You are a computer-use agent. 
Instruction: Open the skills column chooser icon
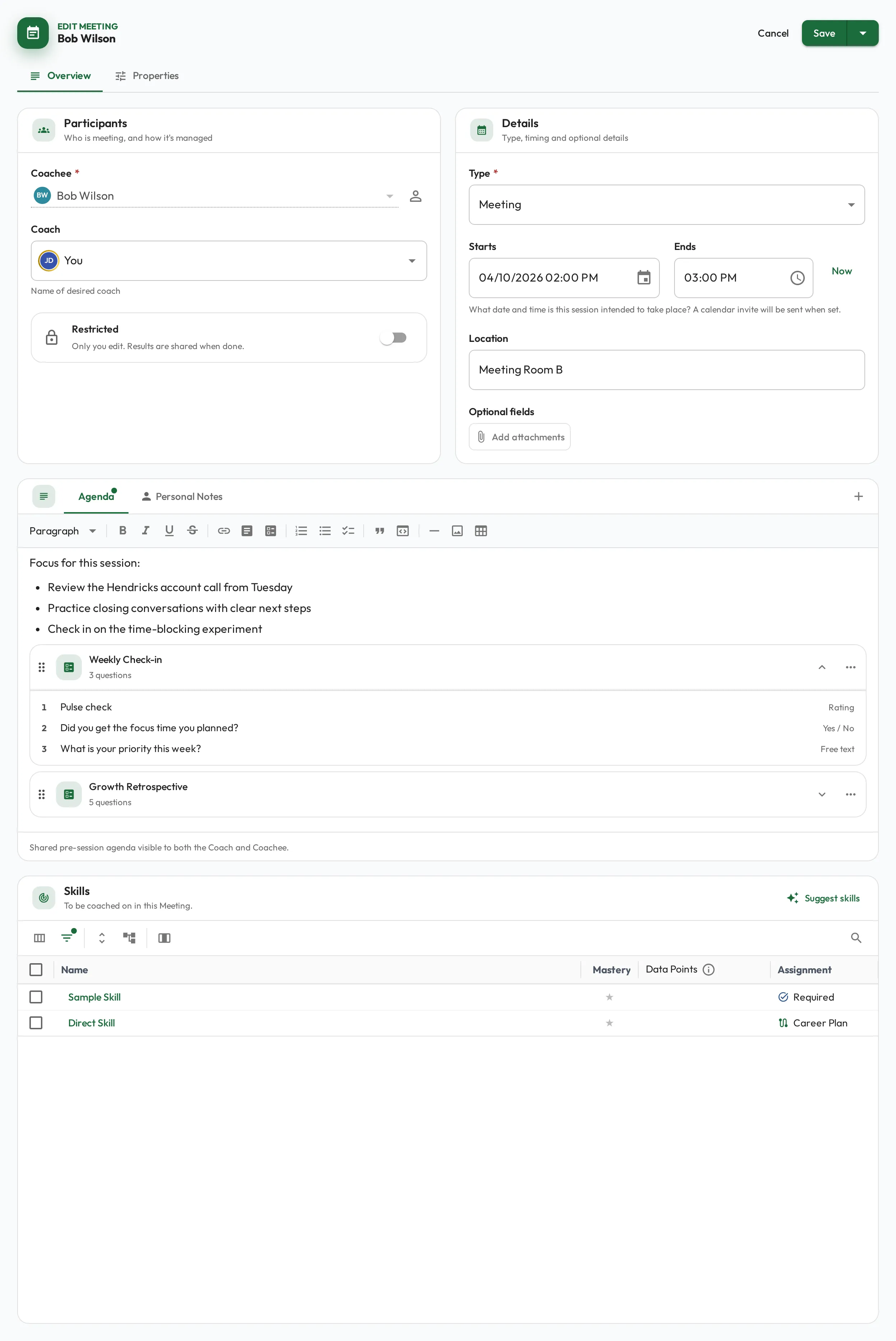coord(39,938)
